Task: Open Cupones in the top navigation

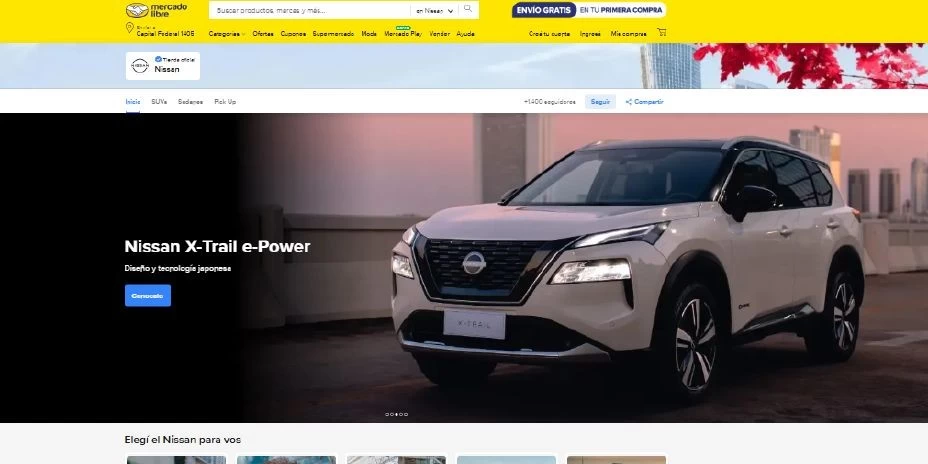Action: 293,34
